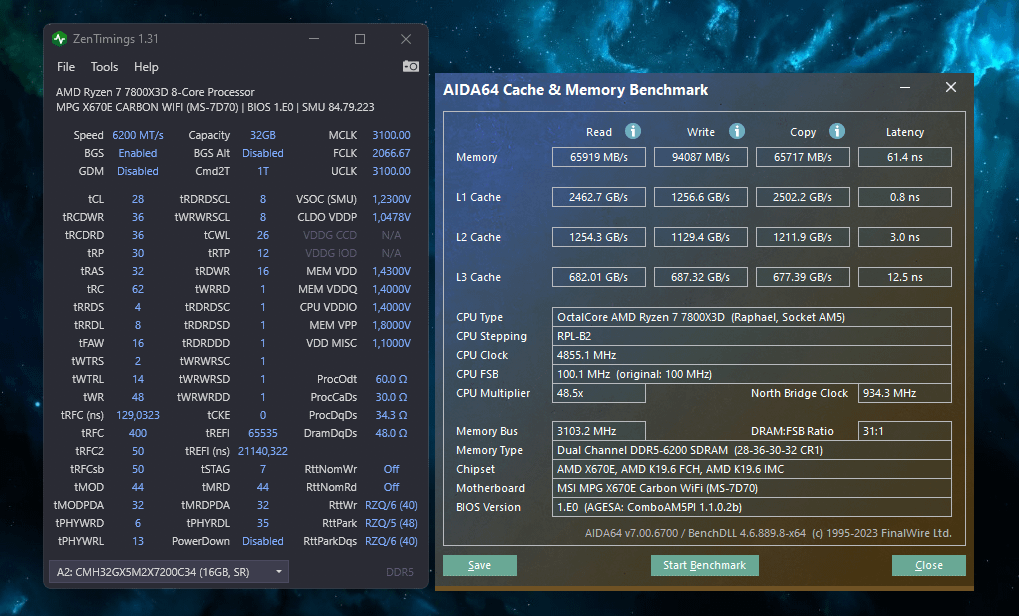Click the Capacity value 32GB
Screen dimensions: 1019x616
tap(263, 135)
